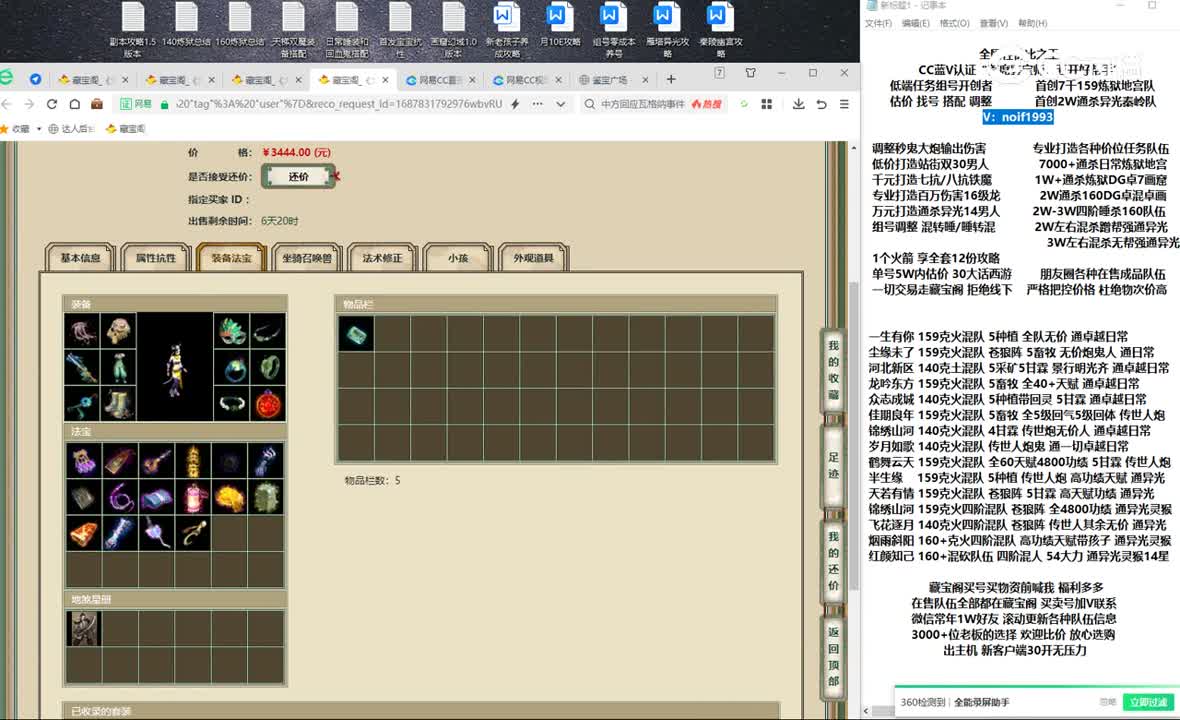The image size is (1180, 720).
Task: Select the red orb equipment icon
Action: 268,404
